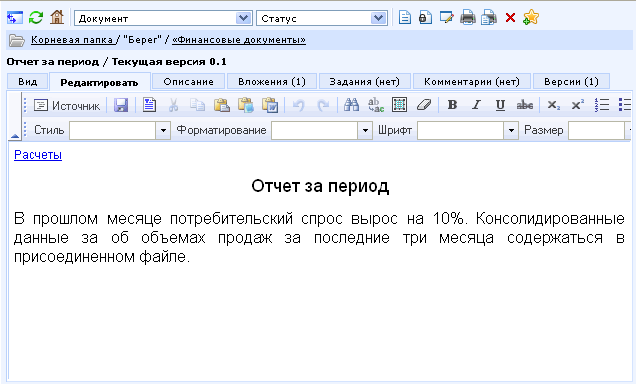Click the lock document icon
Screen dimensions: 636x384
click(x=425, y=17)
